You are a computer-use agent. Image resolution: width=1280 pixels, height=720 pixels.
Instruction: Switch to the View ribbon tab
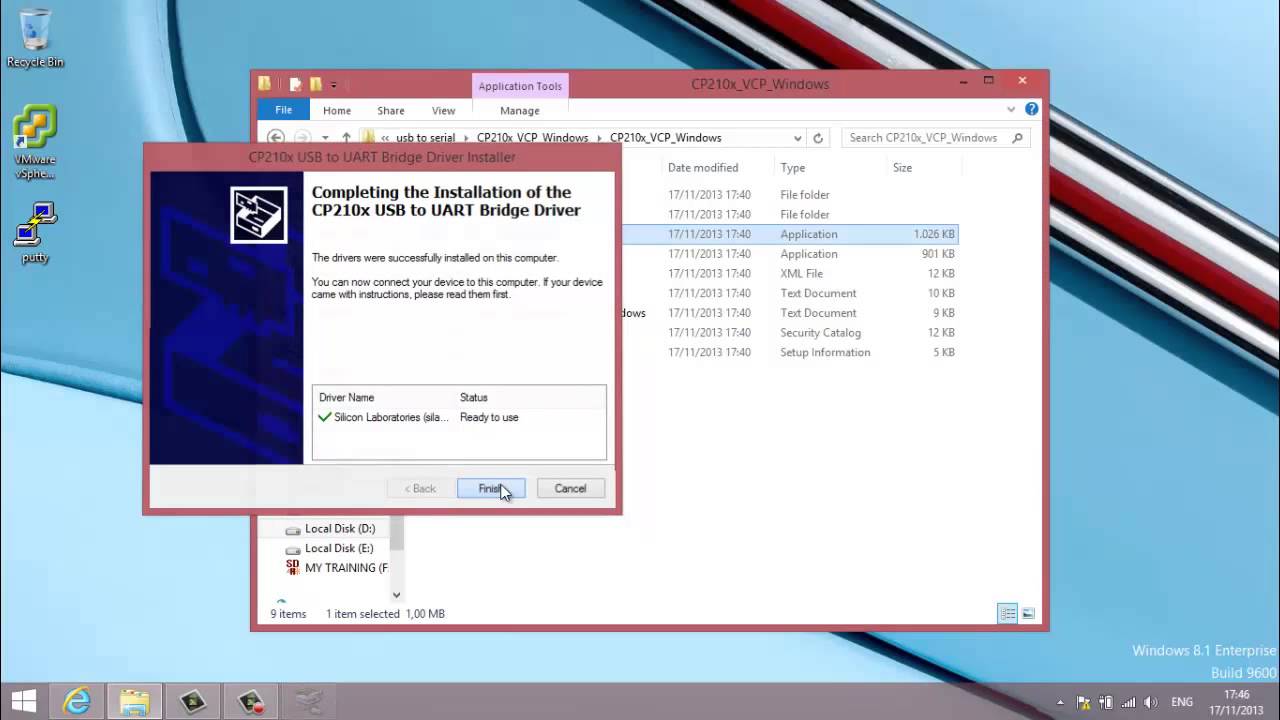(x=443, y=110)
